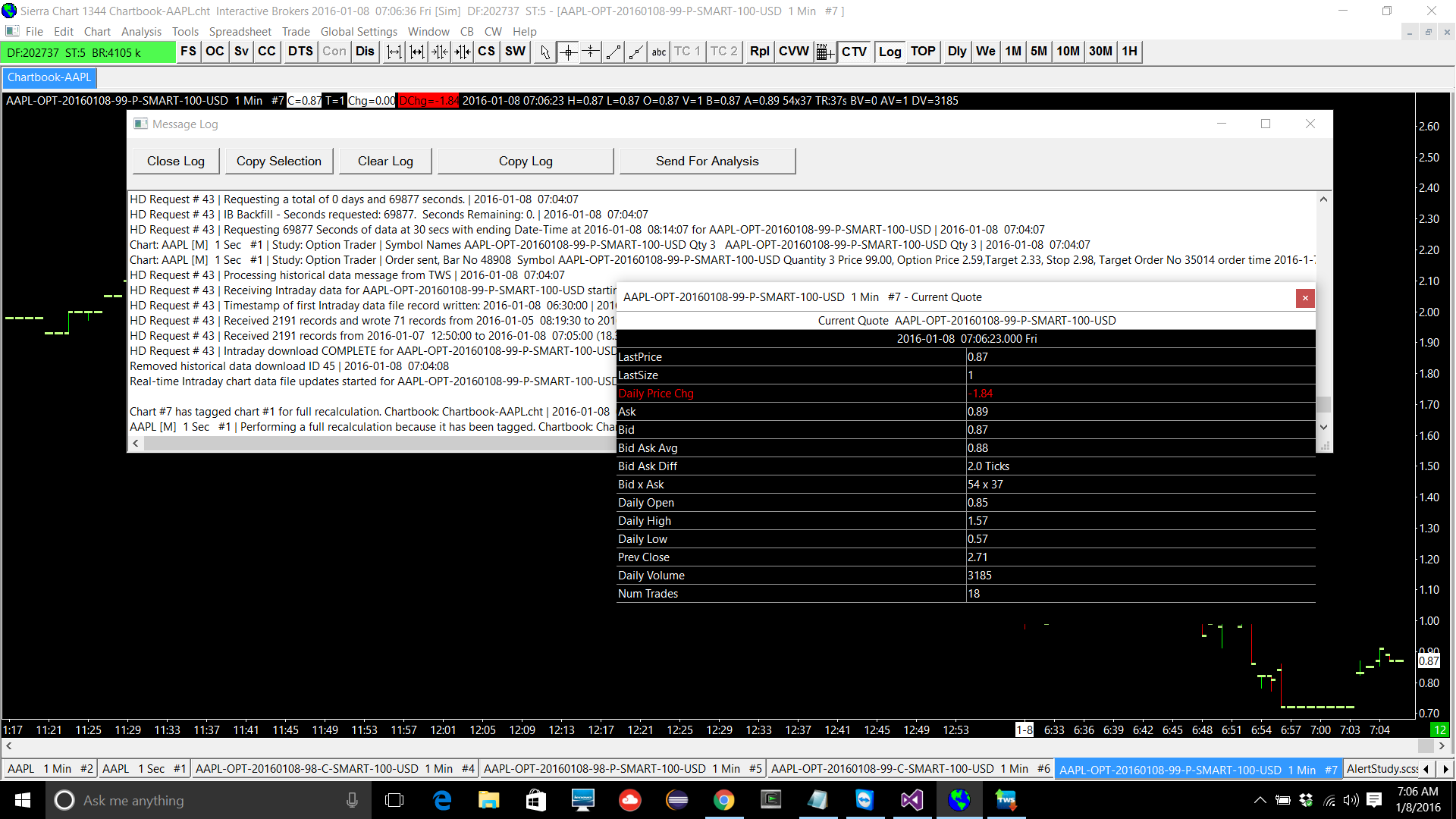Click Message Log scroll up arrow

[1323, 199]
